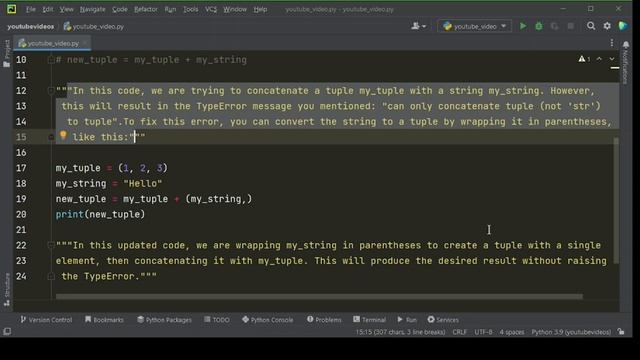
Task: Open the Refactor menu
Action: click(146, 9)
